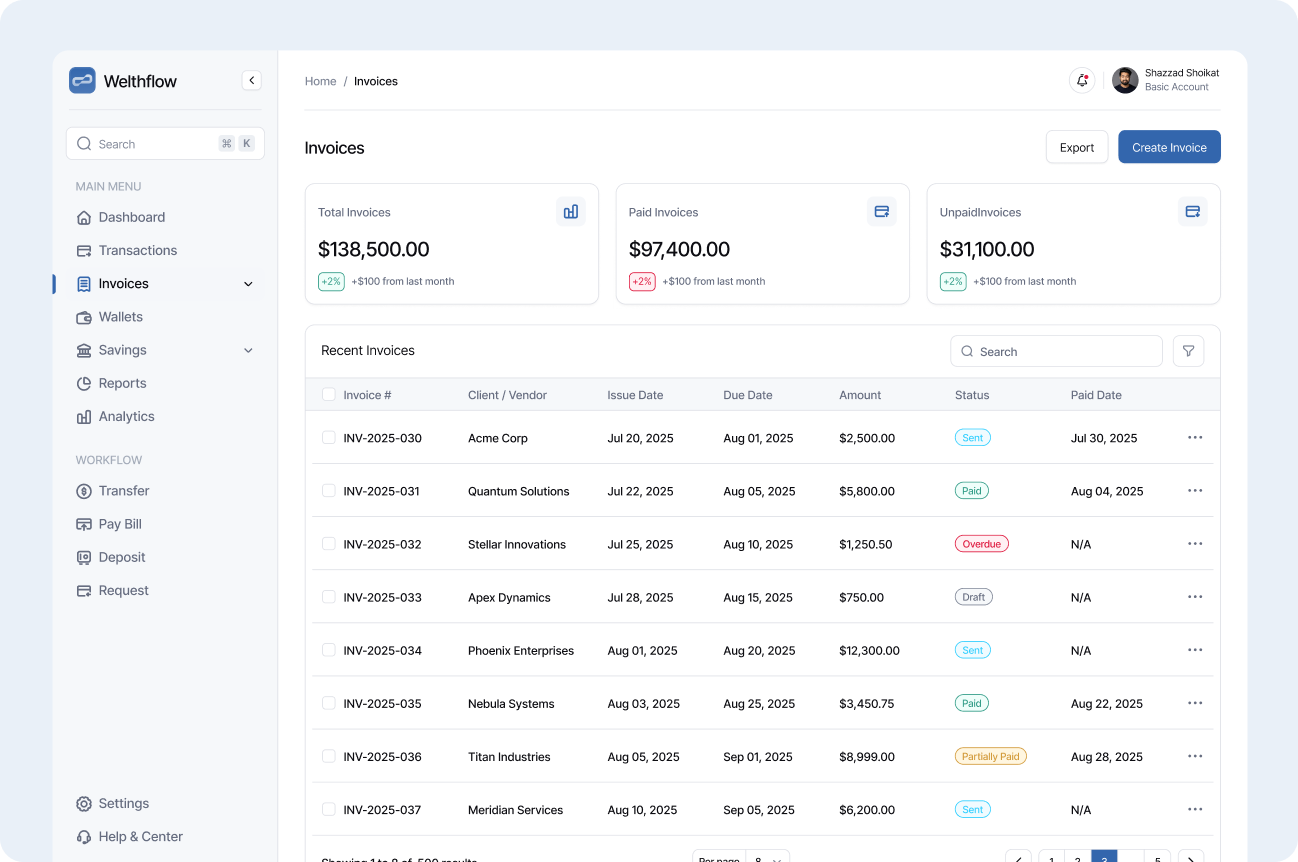The height and width of the screenshot is (862, 1298).
Task: Click Shazzad Shoikat's profile avatar
Action: click(x=1125, y=80)
